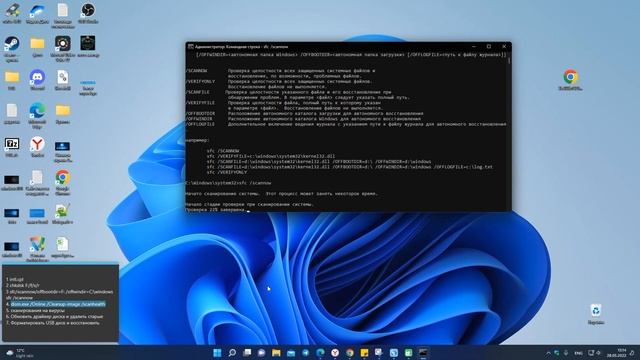Click the microphone icon in system tray
640x360 pixels.
(566, 353)
